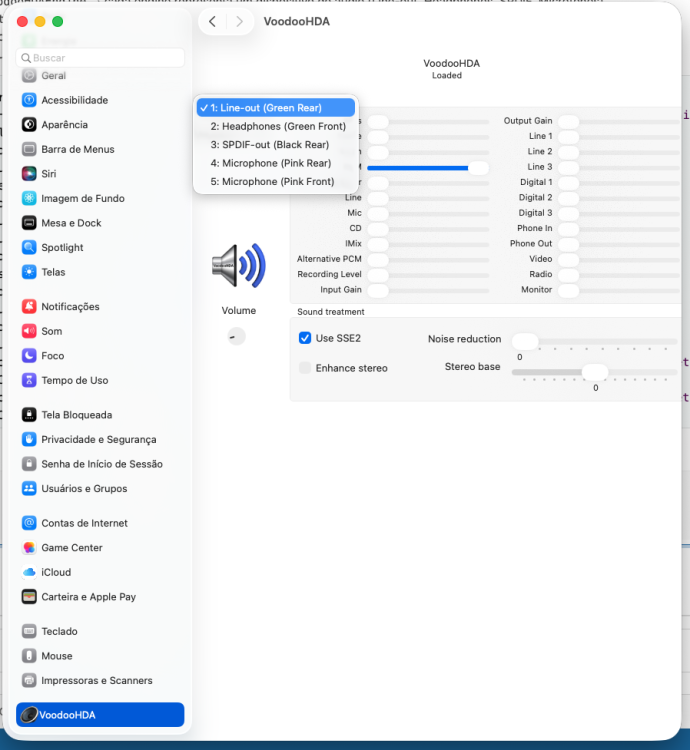Click the Volume dial knob
This screenshot has width=690, height=750.
236,337
